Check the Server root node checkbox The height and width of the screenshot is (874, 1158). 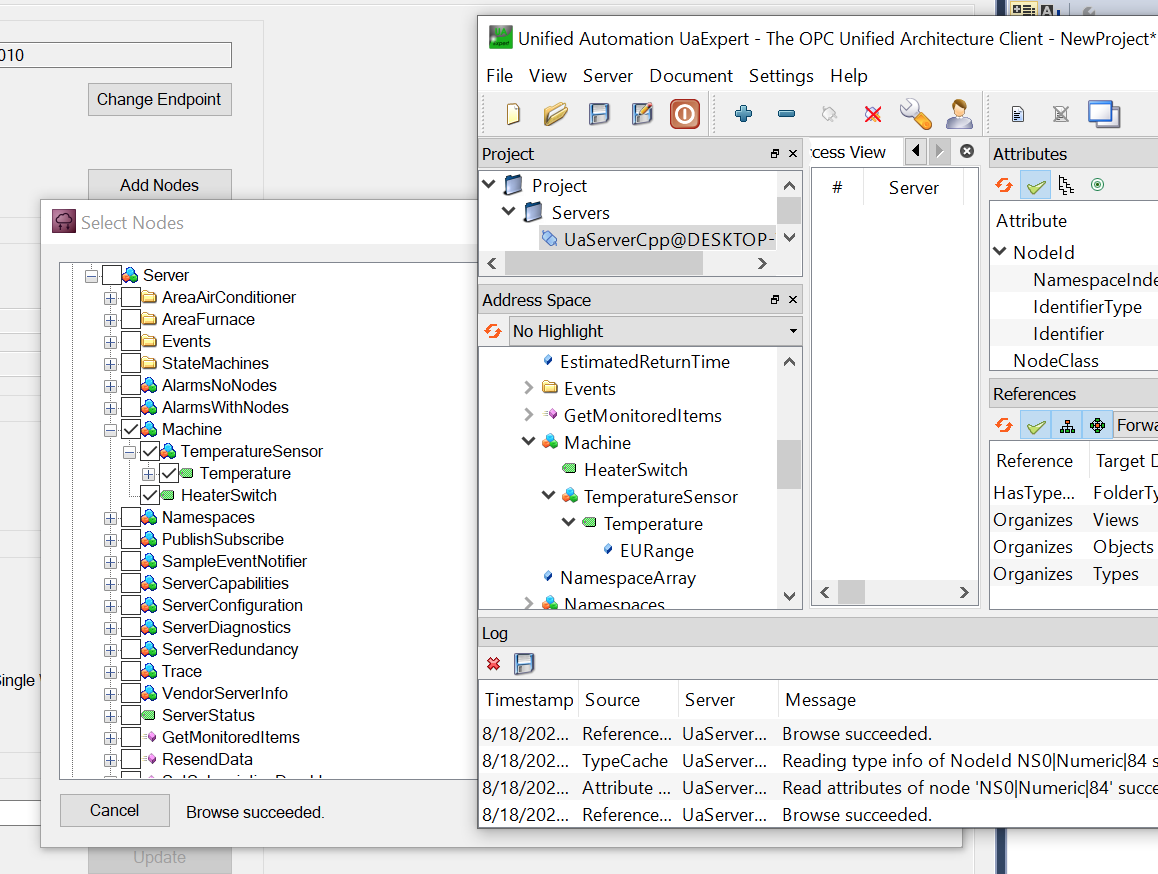click(x=112, y=275)
